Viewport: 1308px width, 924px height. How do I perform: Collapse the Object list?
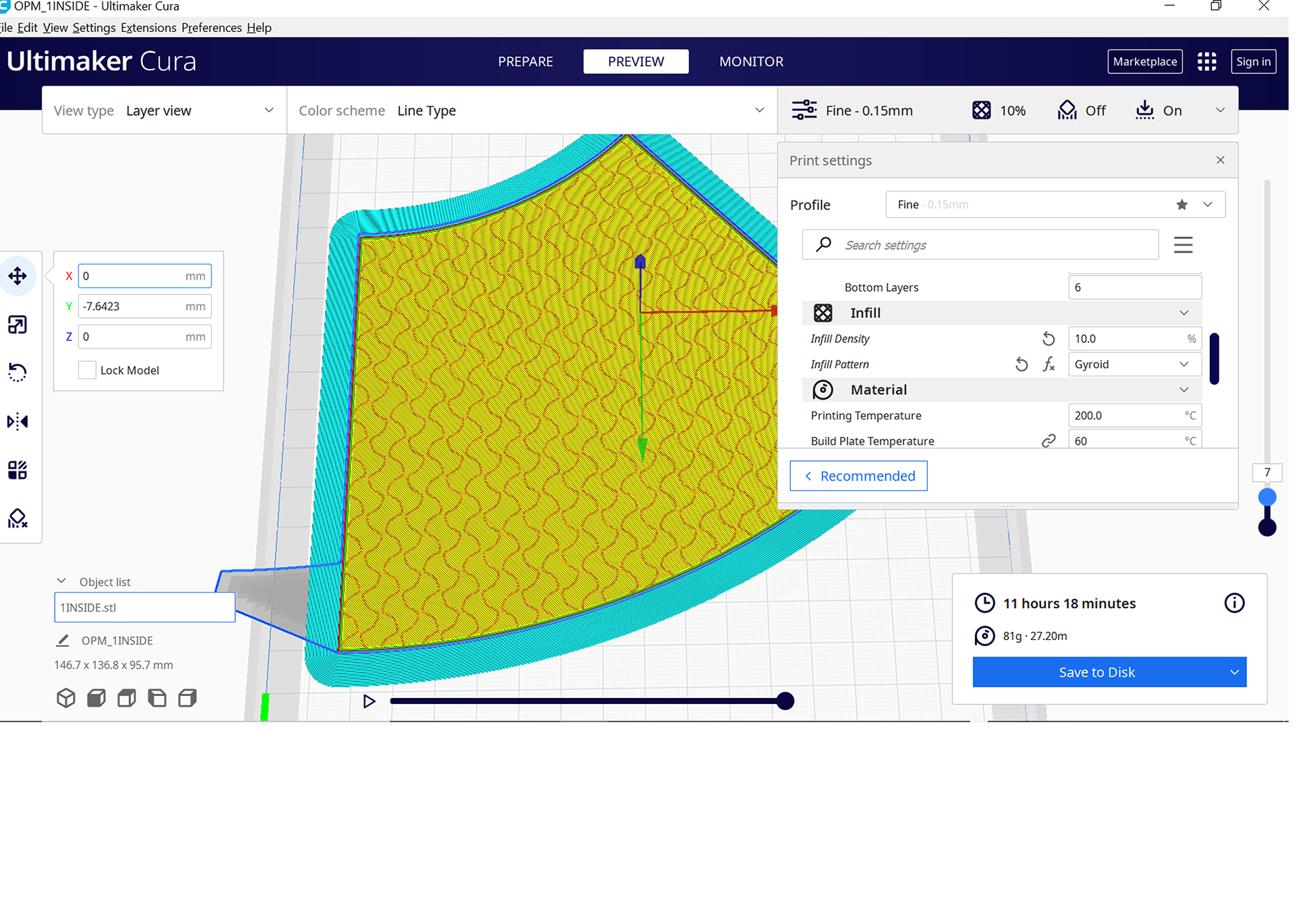[61, 582]
